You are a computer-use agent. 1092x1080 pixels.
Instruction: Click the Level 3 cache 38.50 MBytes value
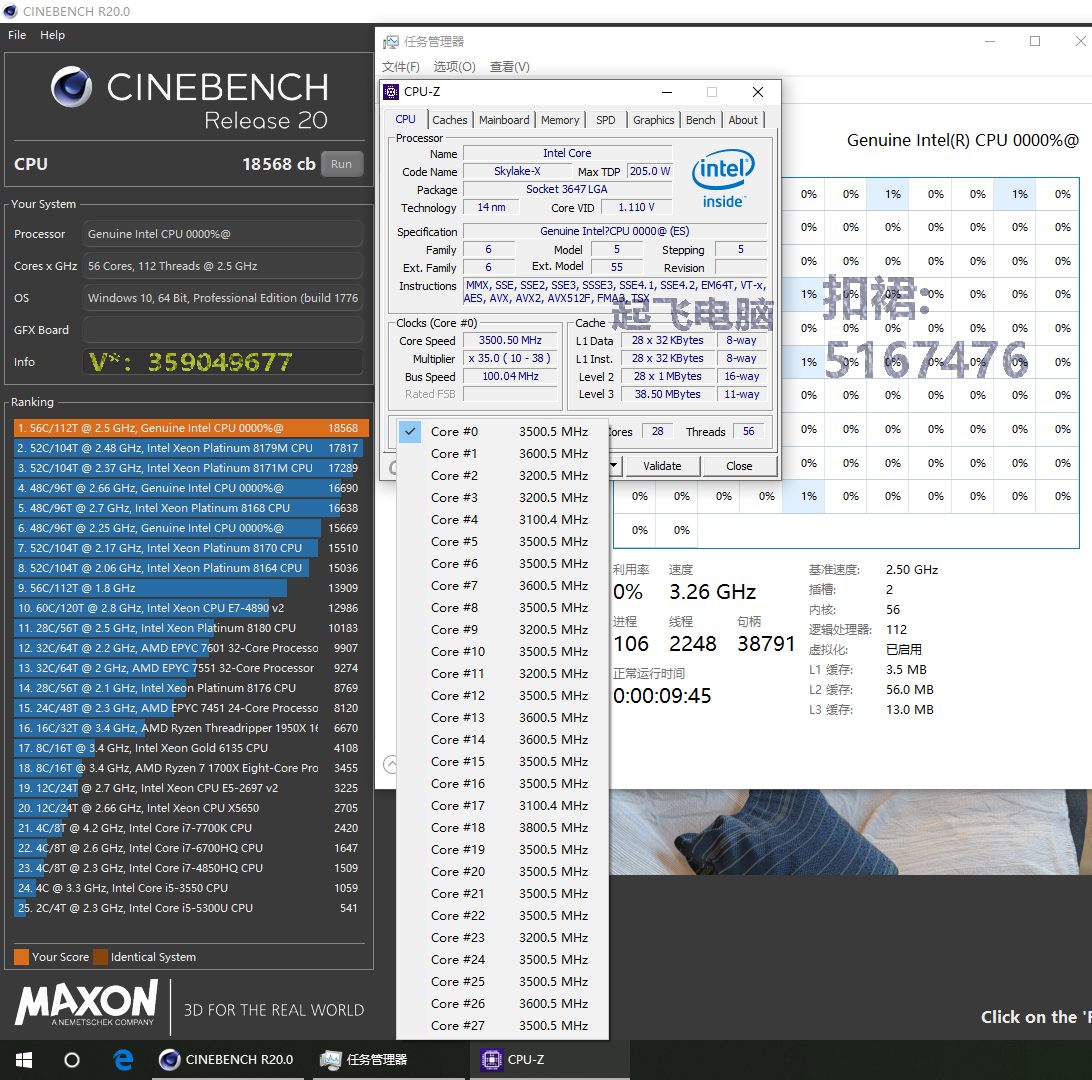(667, 394)
